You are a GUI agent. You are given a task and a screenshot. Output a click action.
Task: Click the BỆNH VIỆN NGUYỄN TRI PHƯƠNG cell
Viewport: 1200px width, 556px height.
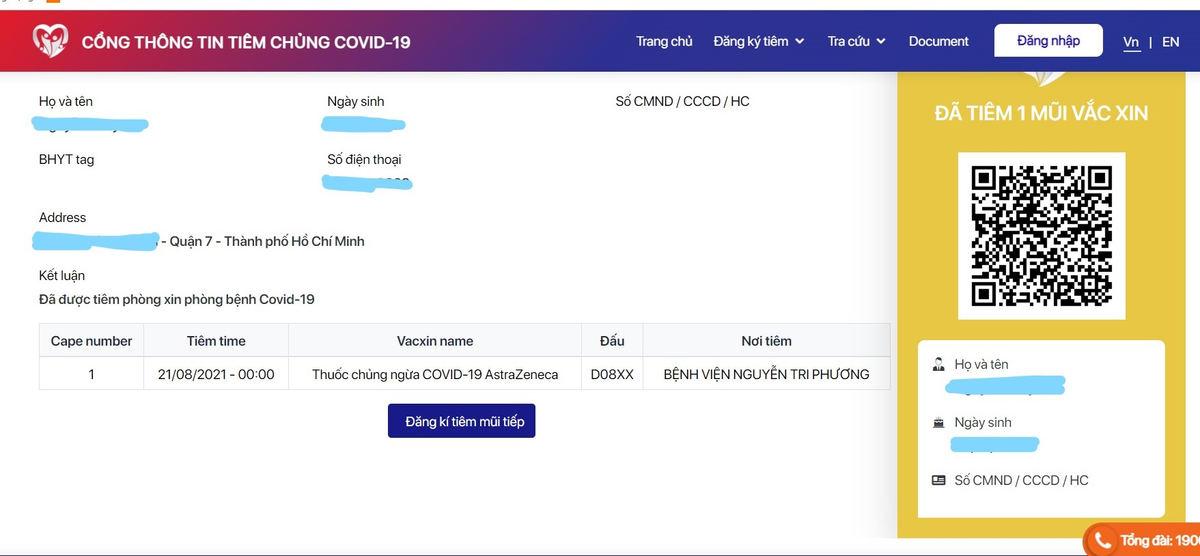click(x=766, y=375)
